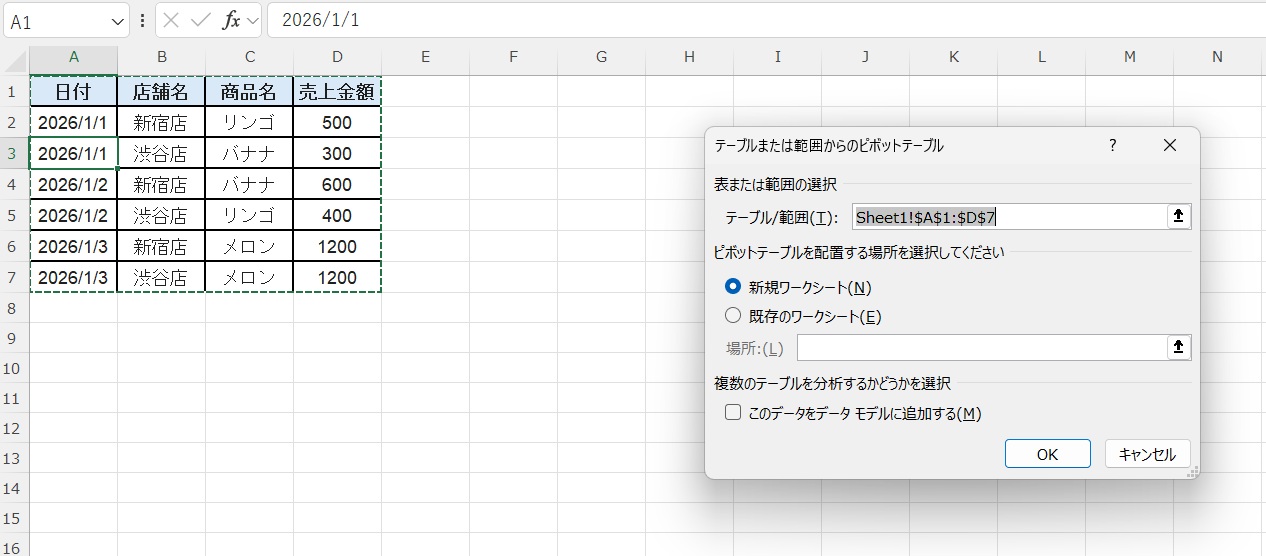Viewport: 1266px width, 556px height.
Task: Select column N header
Action: coord(1217,57)
